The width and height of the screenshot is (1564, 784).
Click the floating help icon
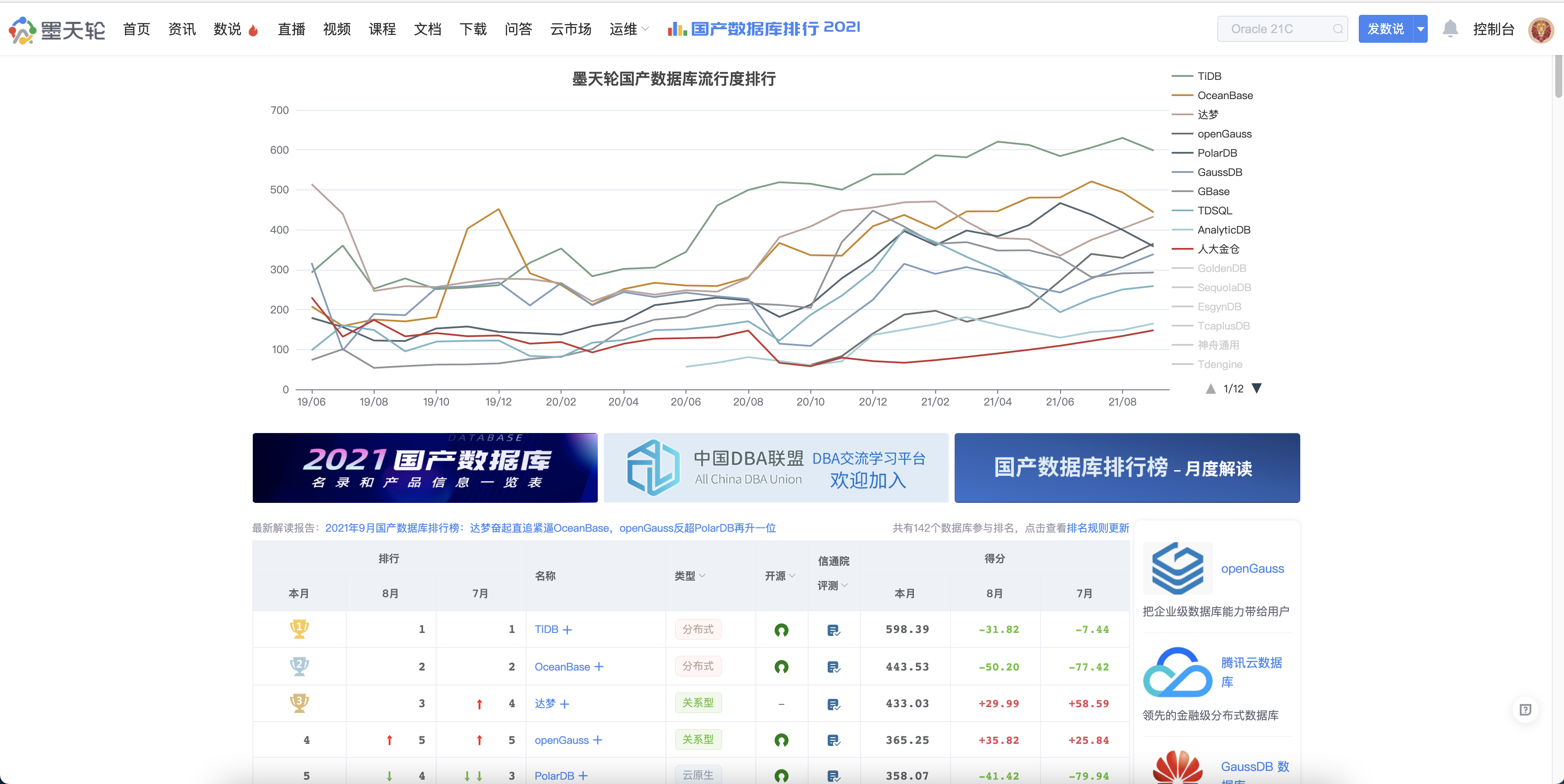[1525, 709]
